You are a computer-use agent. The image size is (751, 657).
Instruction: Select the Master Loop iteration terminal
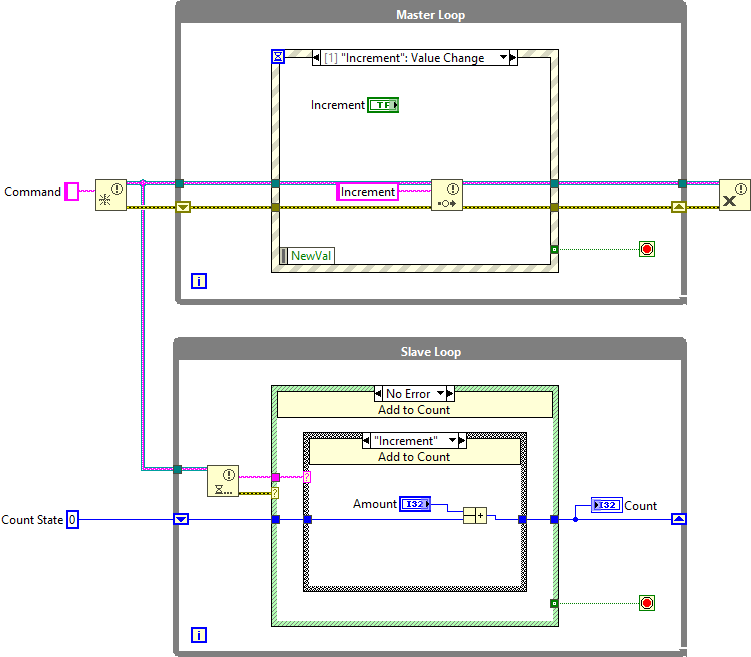[x=199, y=281]
